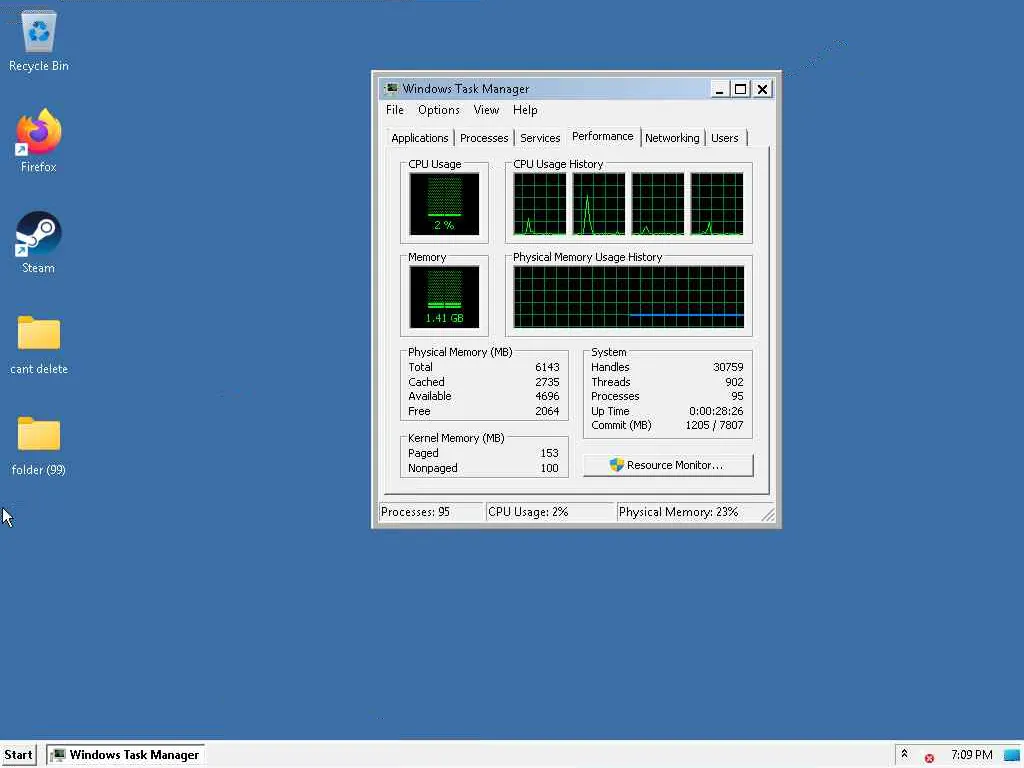
Task: Open the Help menu
Action: 525,110
